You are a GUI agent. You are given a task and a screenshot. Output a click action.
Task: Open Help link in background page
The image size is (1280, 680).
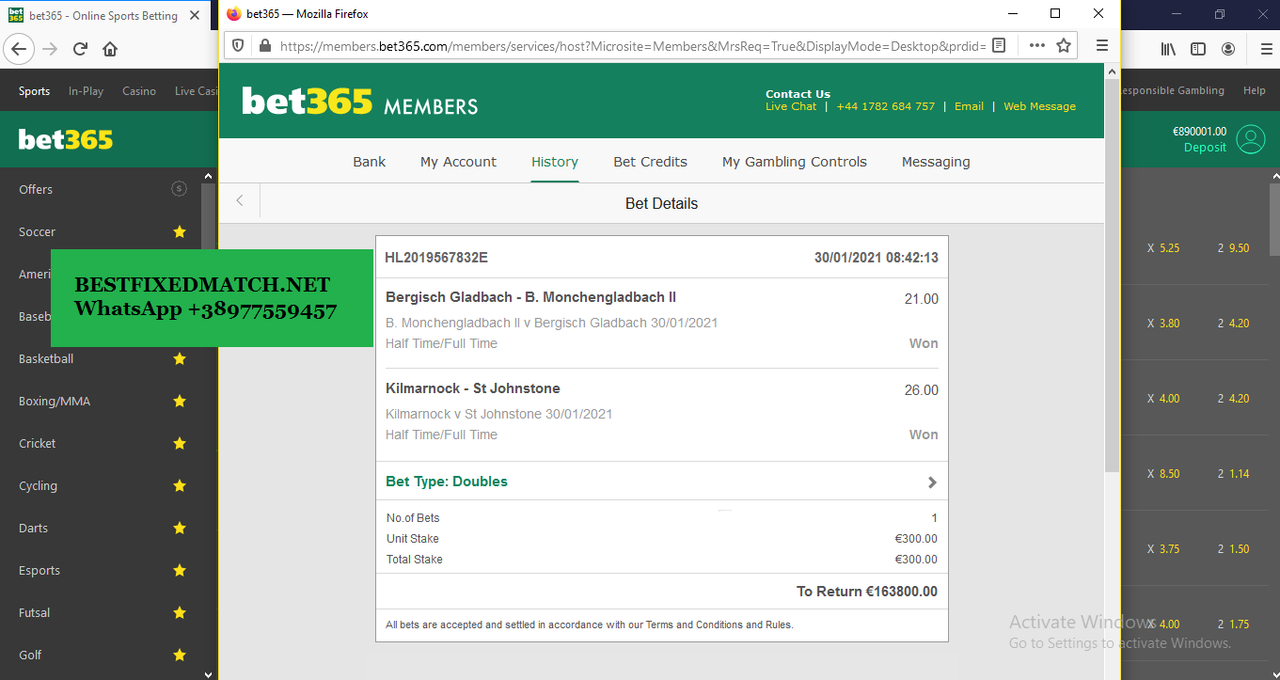(x=1254, y=90)
